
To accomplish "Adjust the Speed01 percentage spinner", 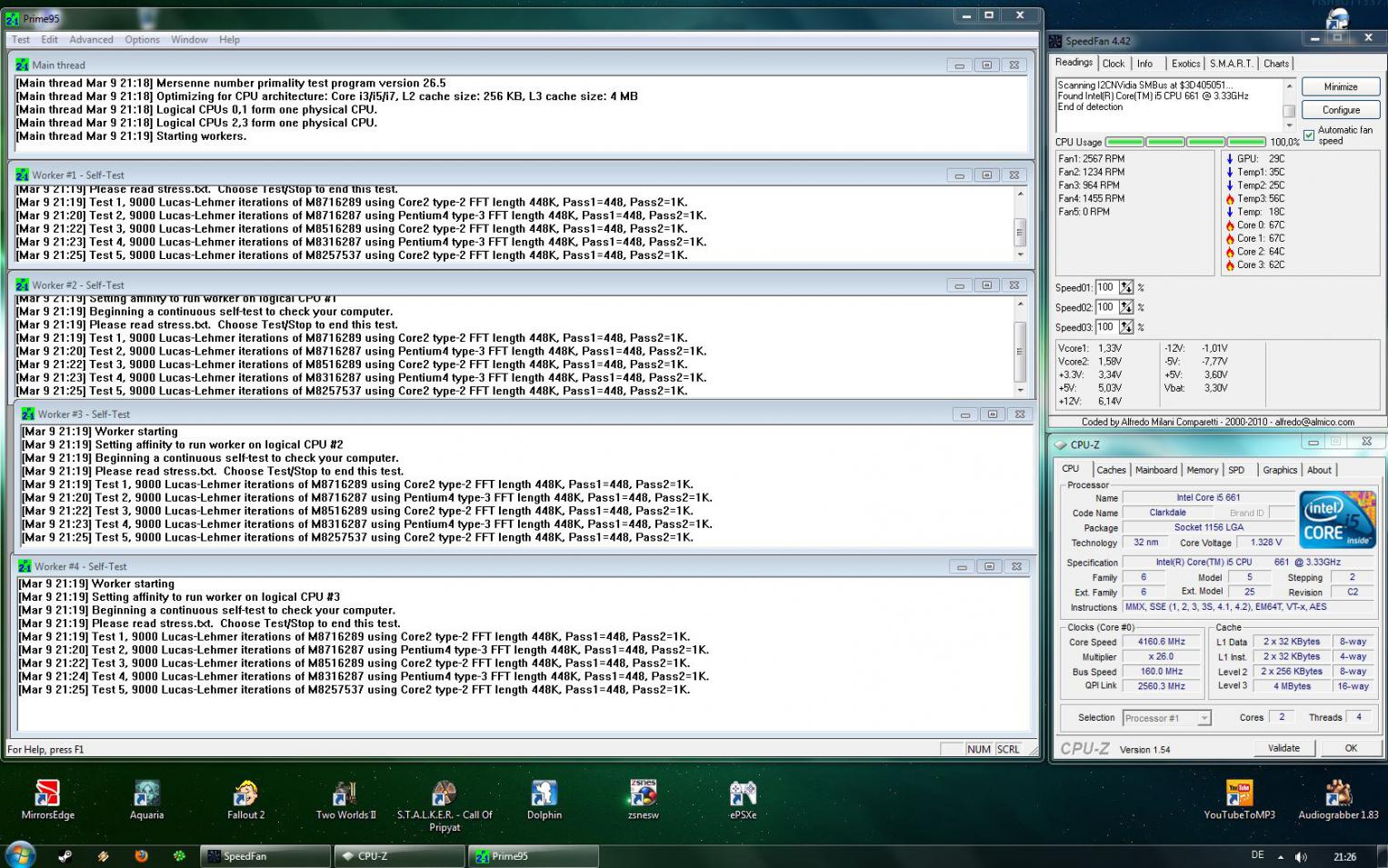I will pyautogui.click(x=1126, y=287).
